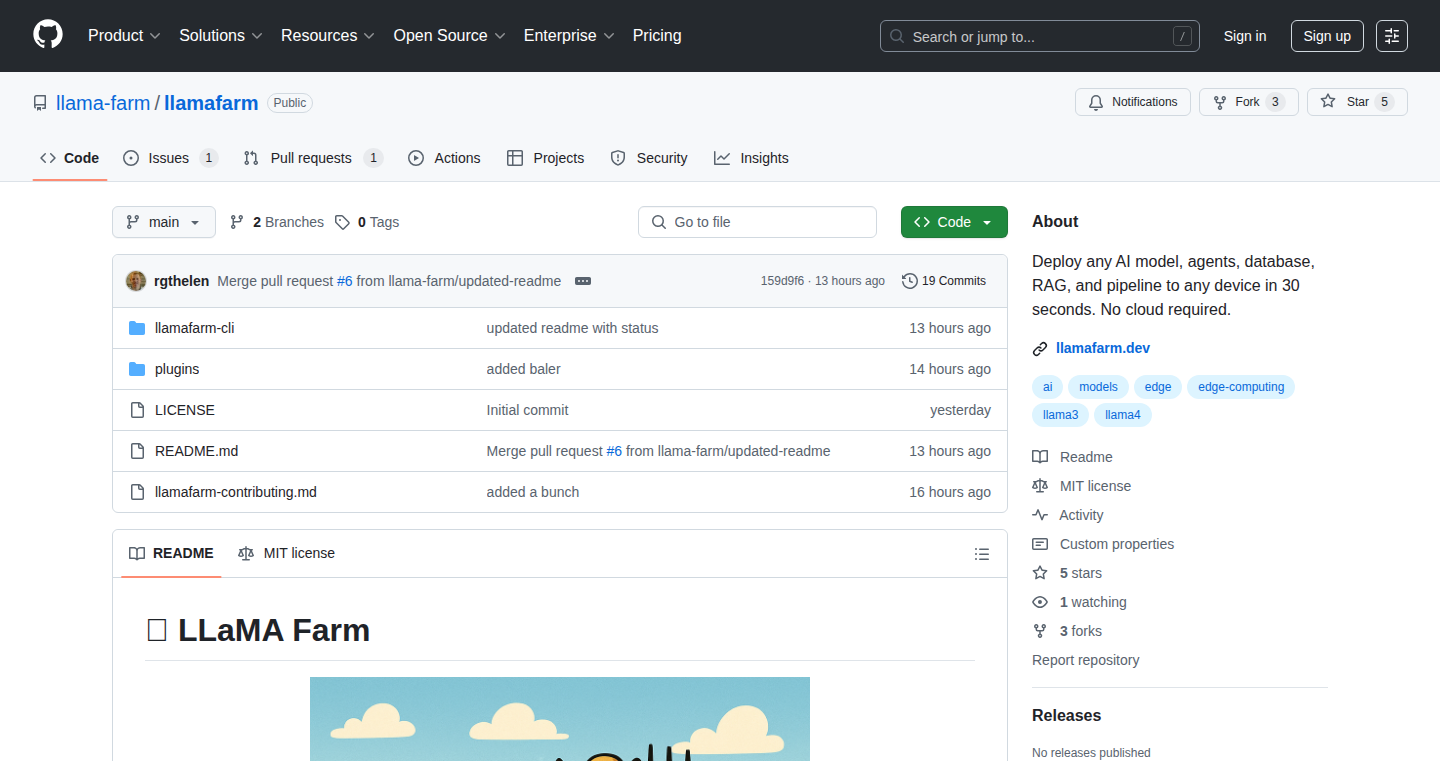1440x761 pixels.
Task: Fork the repository with Fork button
Action: pos(1248,102)
